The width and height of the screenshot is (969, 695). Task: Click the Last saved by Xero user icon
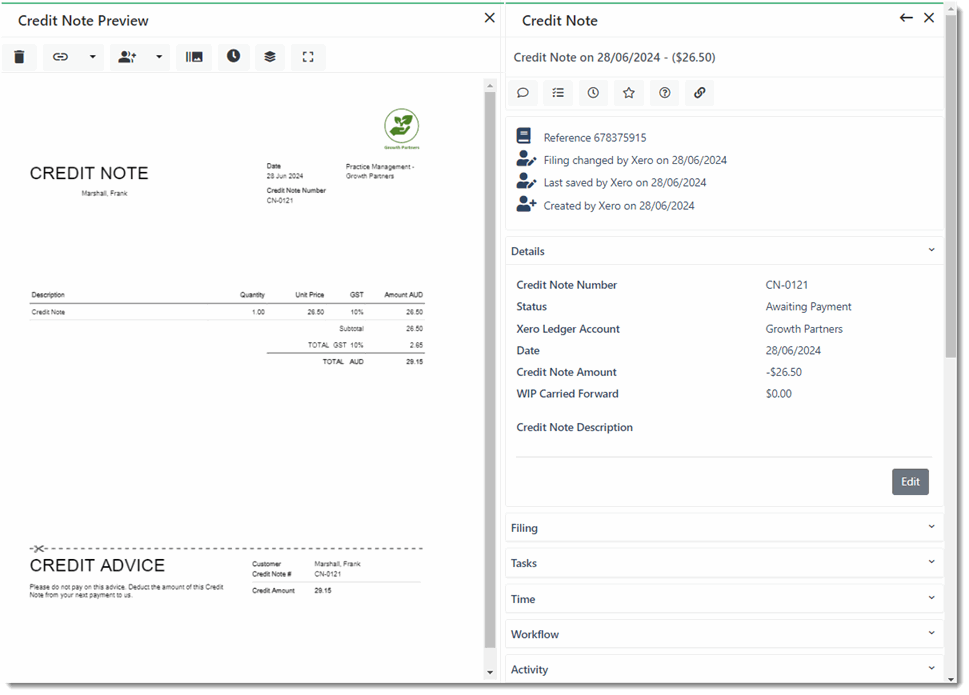click(x=526, y=182)
